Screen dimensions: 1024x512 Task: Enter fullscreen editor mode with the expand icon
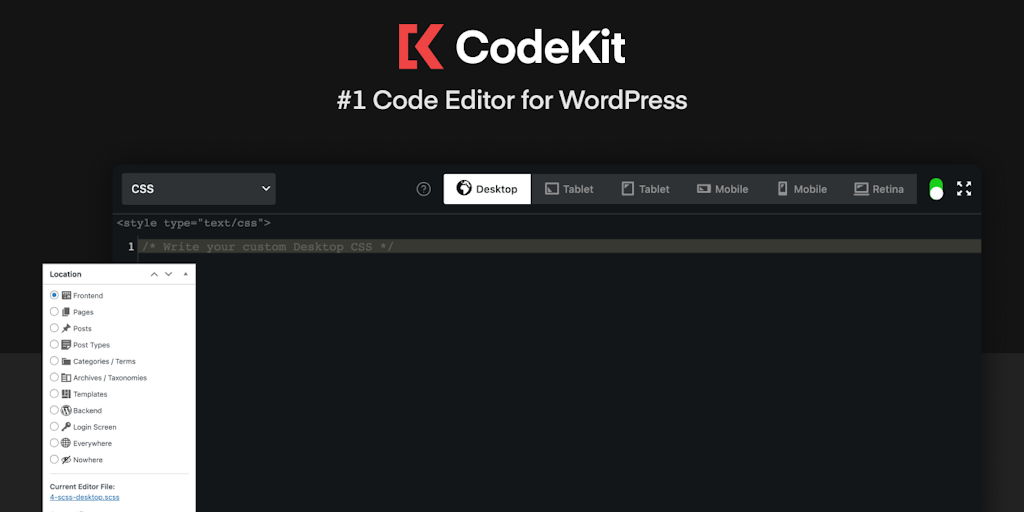tap(964, 189)
